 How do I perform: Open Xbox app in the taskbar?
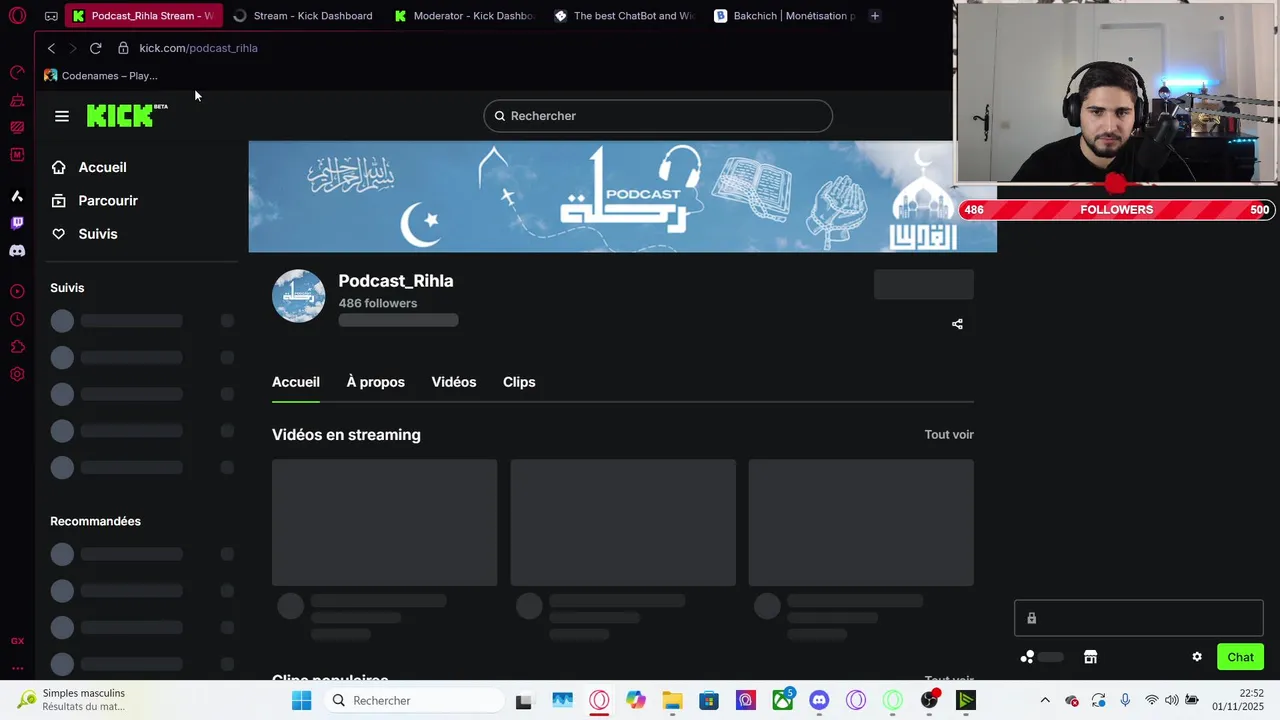click(783, 700)
